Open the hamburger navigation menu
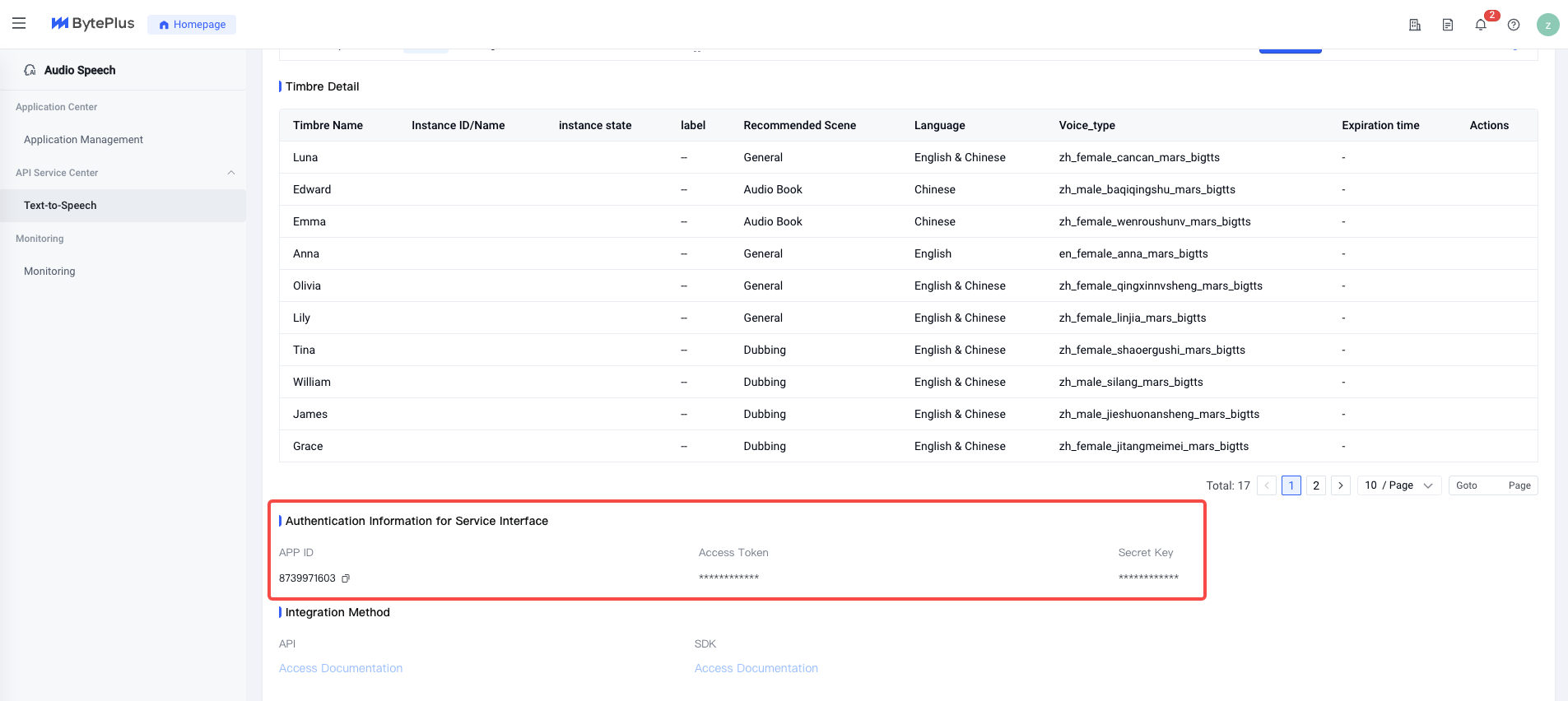Screen dimensions: 1568x701 (19, 24)
